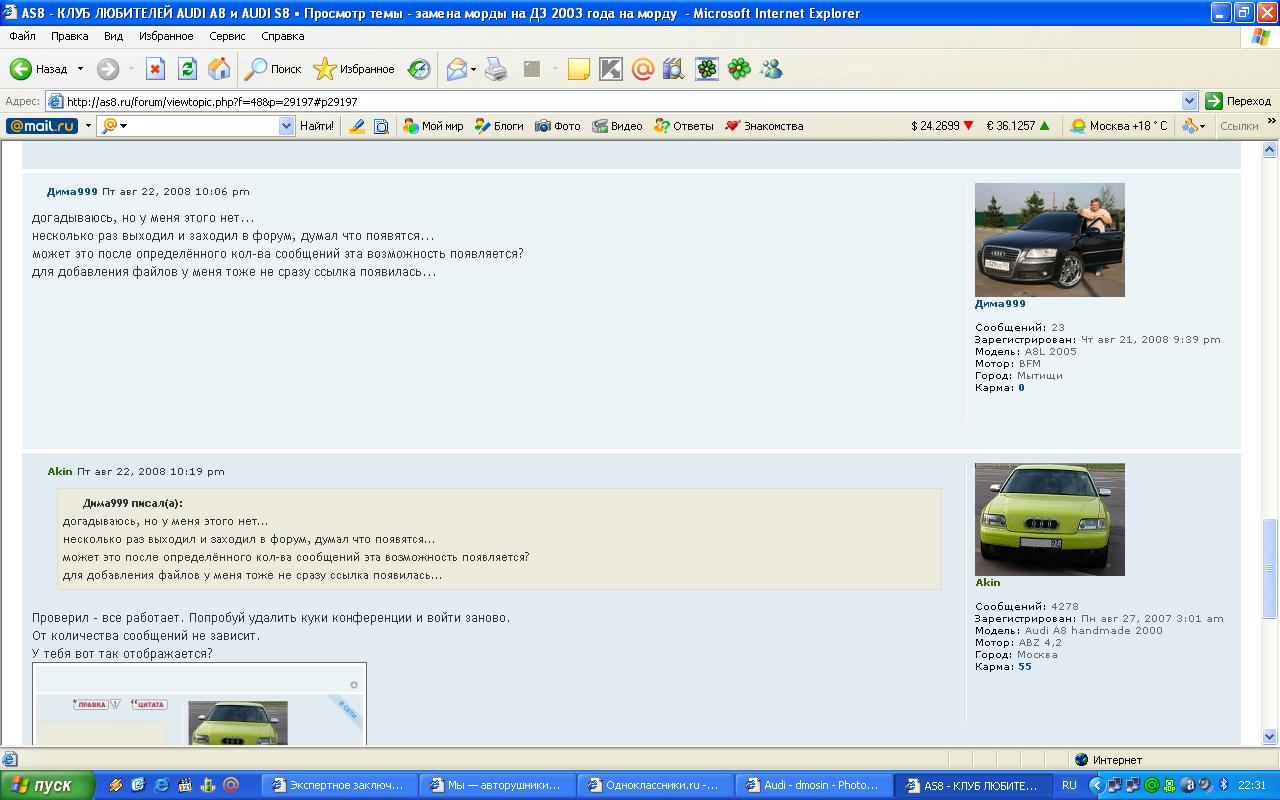Image resolution: width=1280 pixels, height=800 pixels.
Task: Refresh the page with the green arrows icon
Action: [x=187, y=69]
